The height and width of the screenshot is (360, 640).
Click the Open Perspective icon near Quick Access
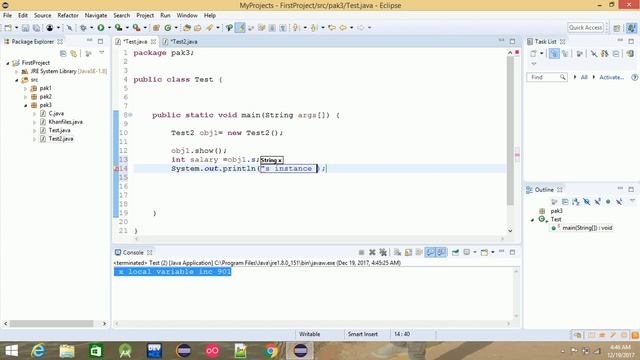click(x=617, y=28)
